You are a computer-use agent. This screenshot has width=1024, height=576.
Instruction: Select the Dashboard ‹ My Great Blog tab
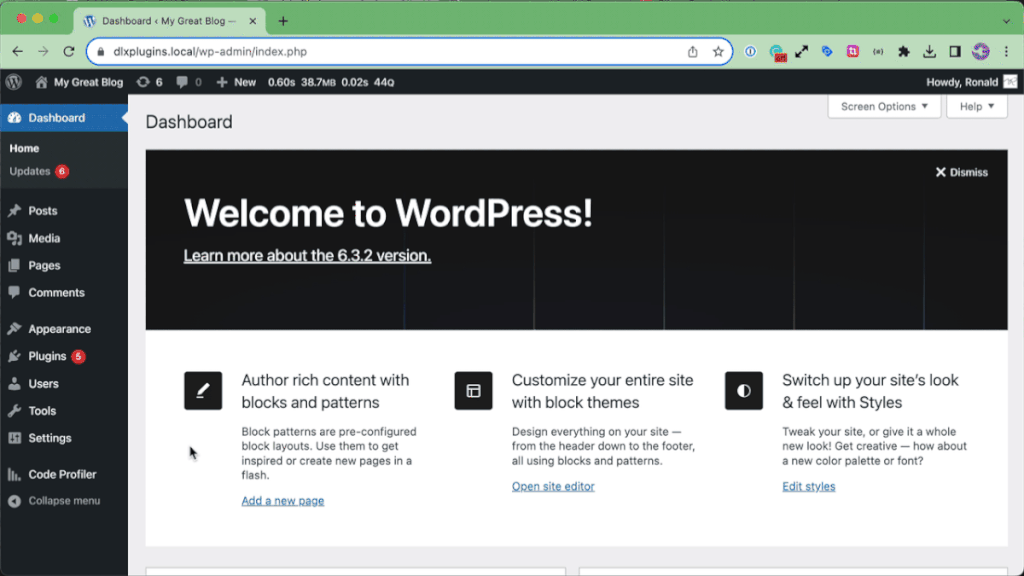pos(170,21)
